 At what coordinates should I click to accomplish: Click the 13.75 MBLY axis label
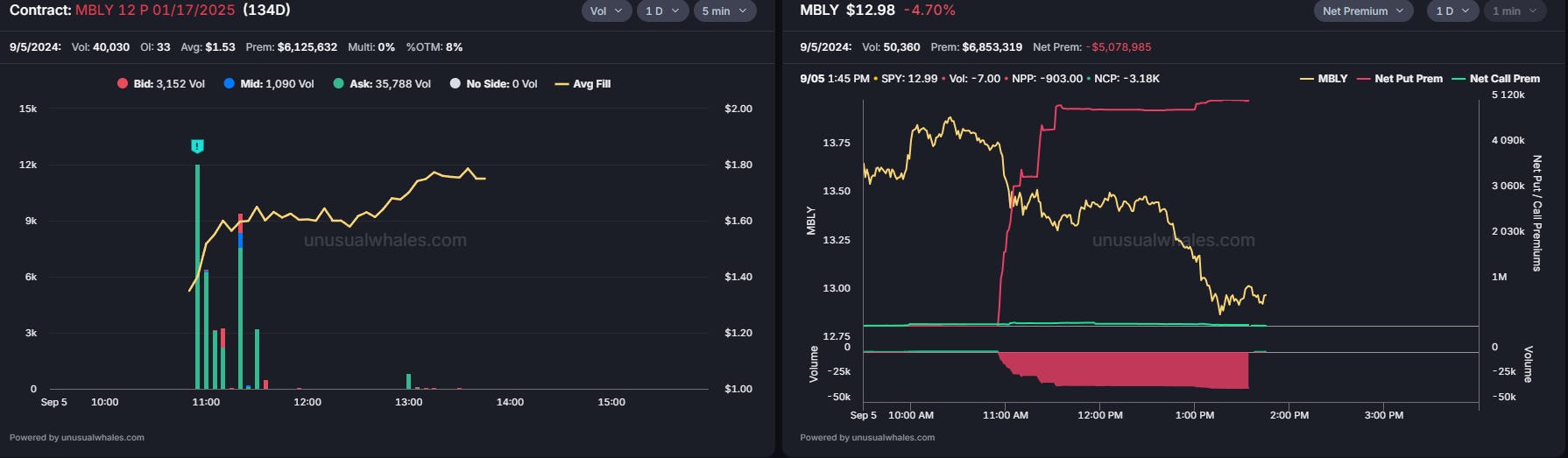point(837,143)
